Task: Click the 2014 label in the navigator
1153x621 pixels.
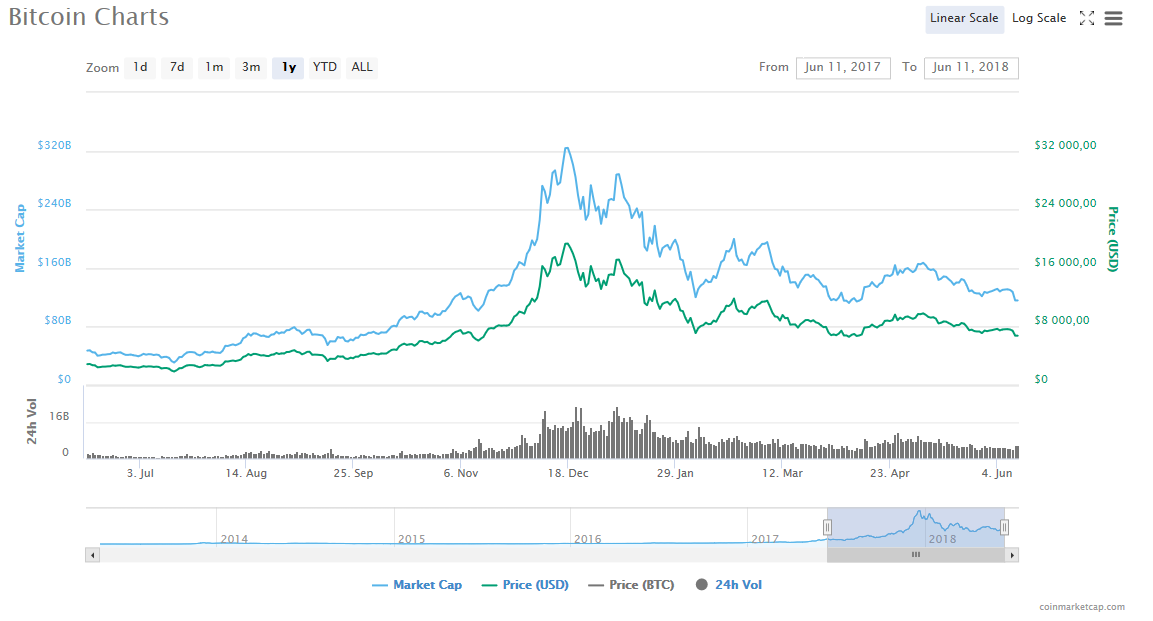Action: point(234,539)
